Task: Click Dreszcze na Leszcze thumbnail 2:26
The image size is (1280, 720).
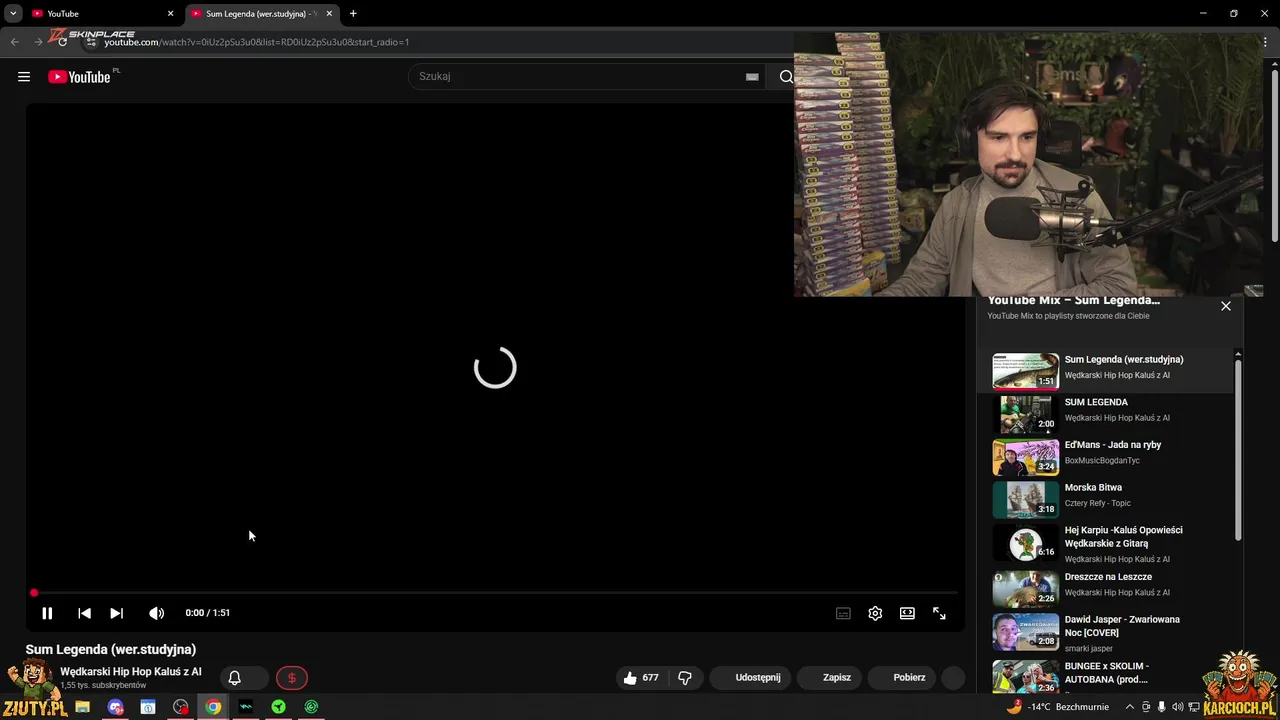Action: (1025, 589)
